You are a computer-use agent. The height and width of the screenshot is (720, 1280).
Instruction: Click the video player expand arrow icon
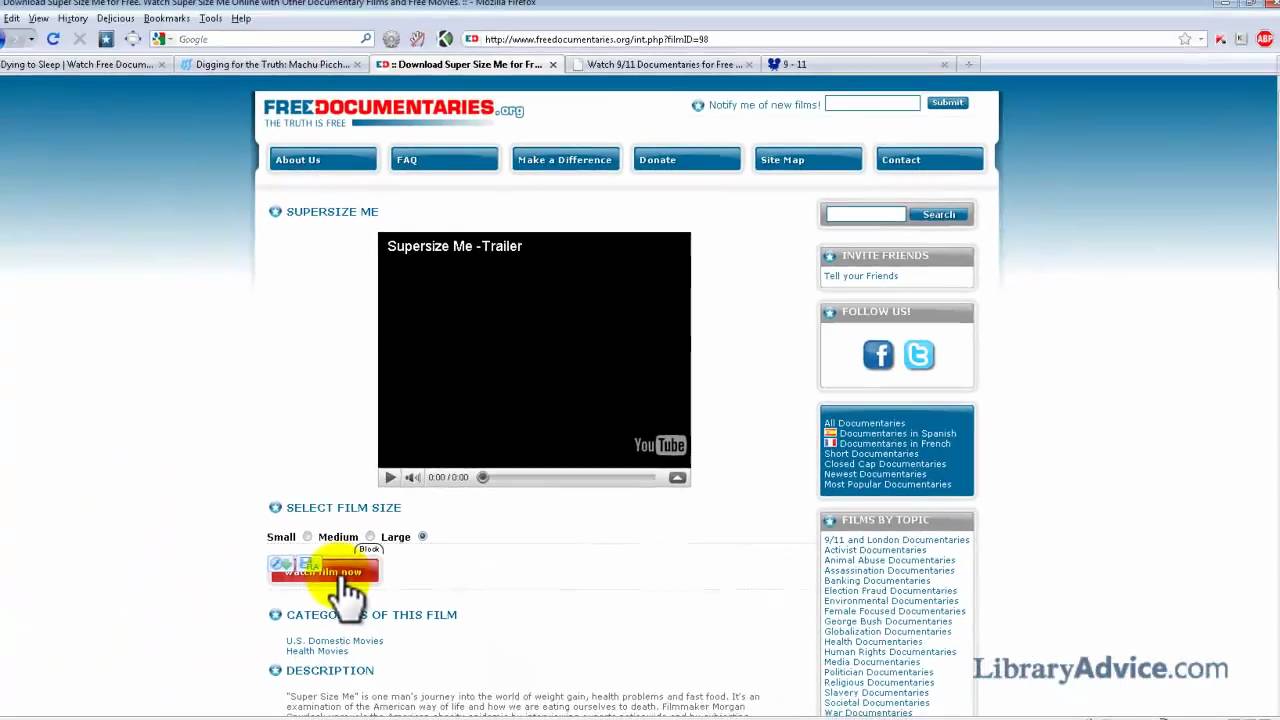tap(677, 477)
